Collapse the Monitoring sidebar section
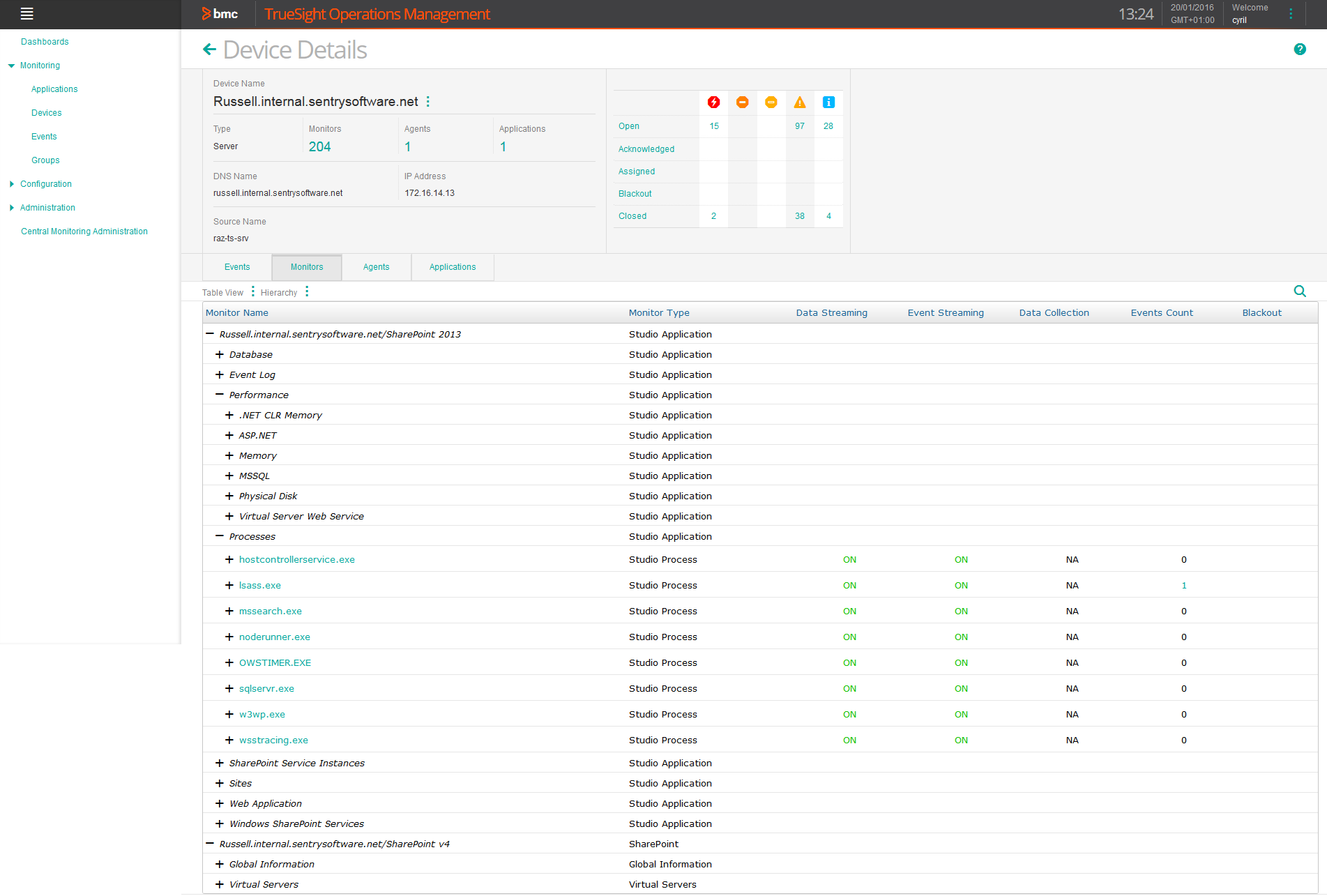Image resolution: width=1327 pixels, height=896 pixels. [11, 66]
